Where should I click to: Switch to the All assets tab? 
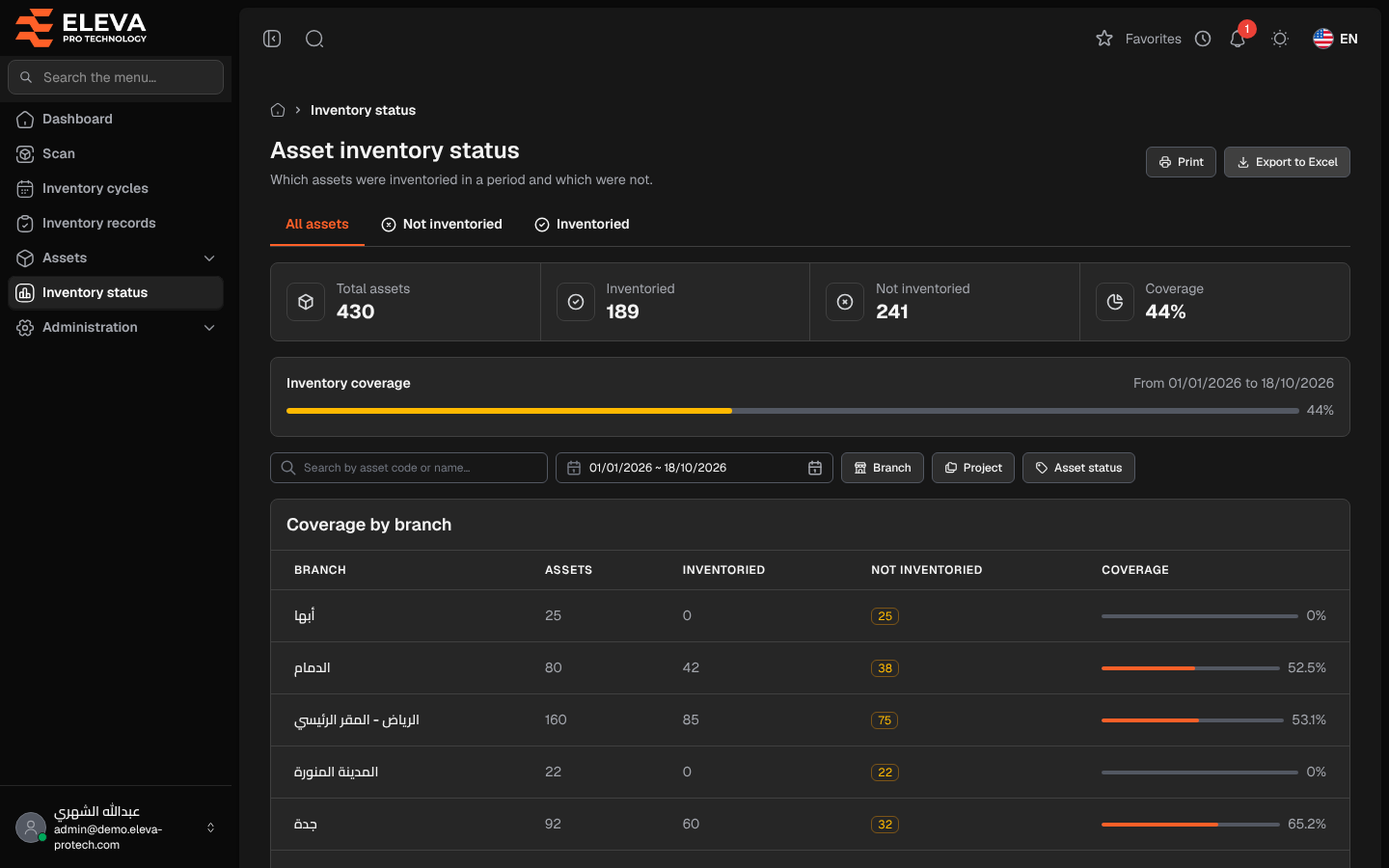[317, 224]
